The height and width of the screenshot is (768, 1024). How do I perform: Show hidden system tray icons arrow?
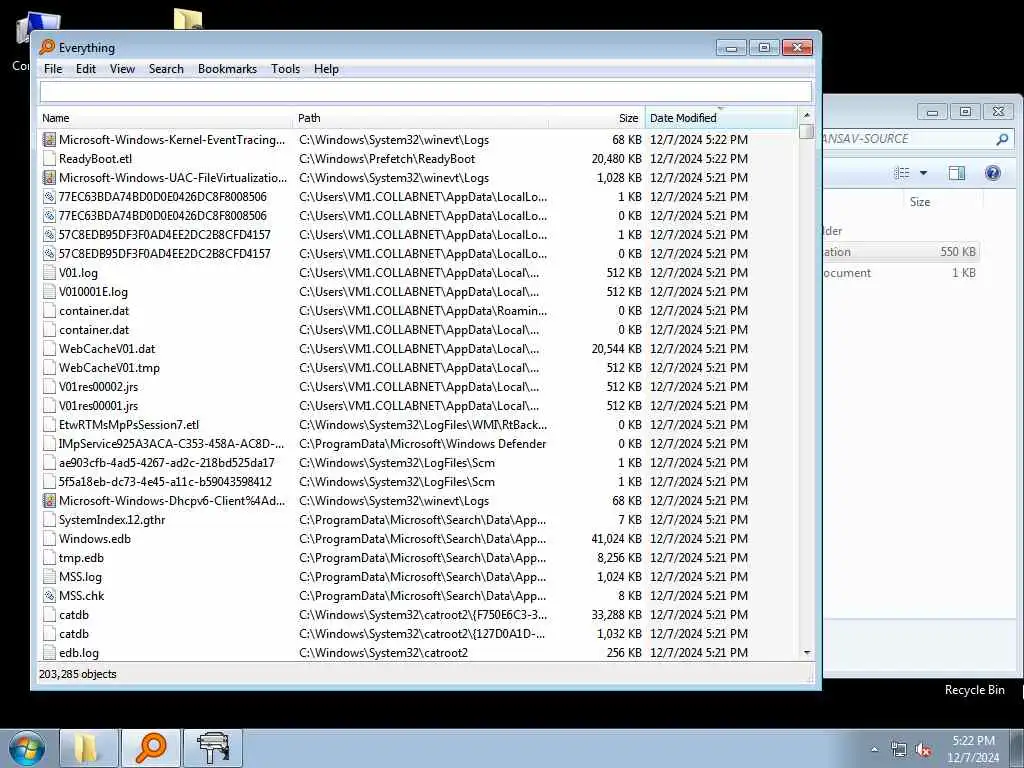[x=874, y=749]
